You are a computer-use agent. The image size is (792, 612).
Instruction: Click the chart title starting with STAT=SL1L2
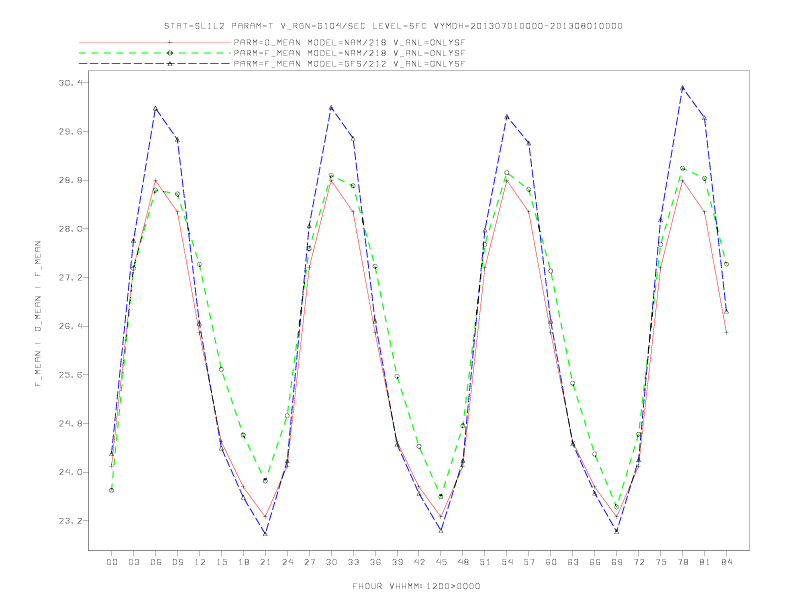(393, 26)
